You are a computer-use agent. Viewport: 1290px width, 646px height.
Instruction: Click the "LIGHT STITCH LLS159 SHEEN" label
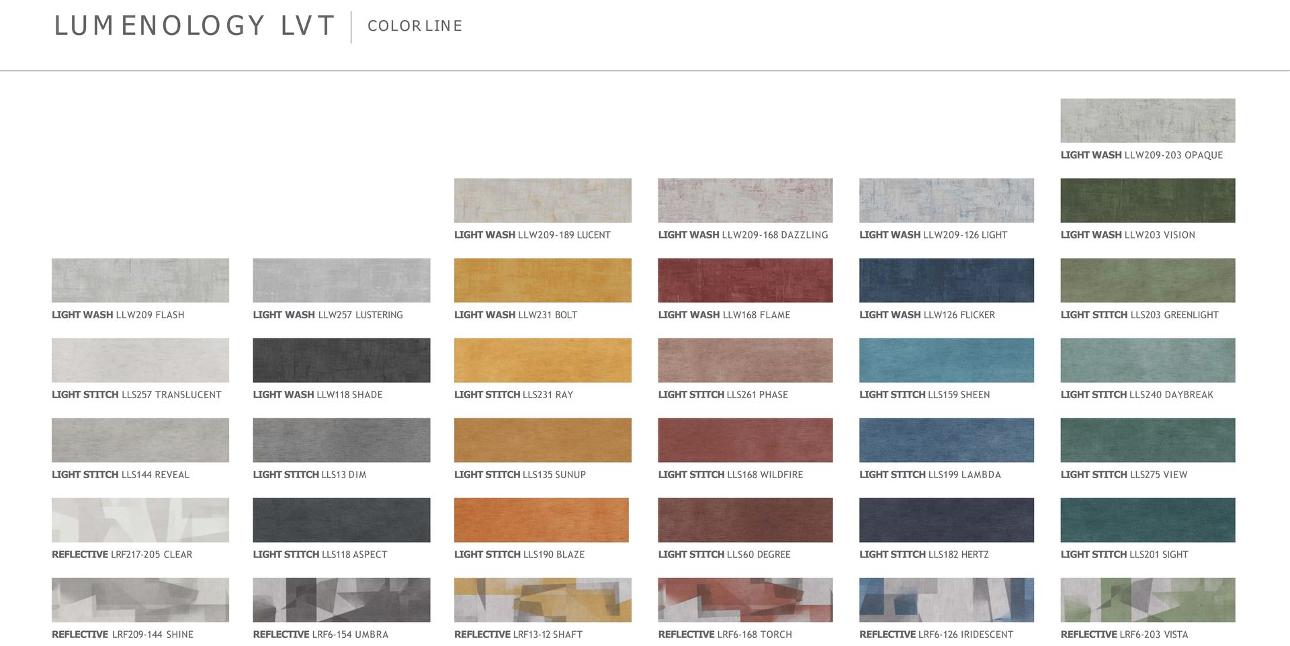tap(925, 395)
